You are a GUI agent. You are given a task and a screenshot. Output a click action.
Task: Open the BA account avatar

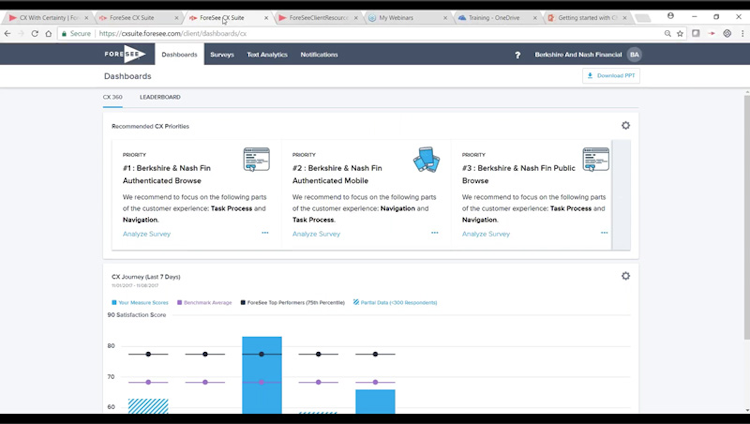coord(634,55)
